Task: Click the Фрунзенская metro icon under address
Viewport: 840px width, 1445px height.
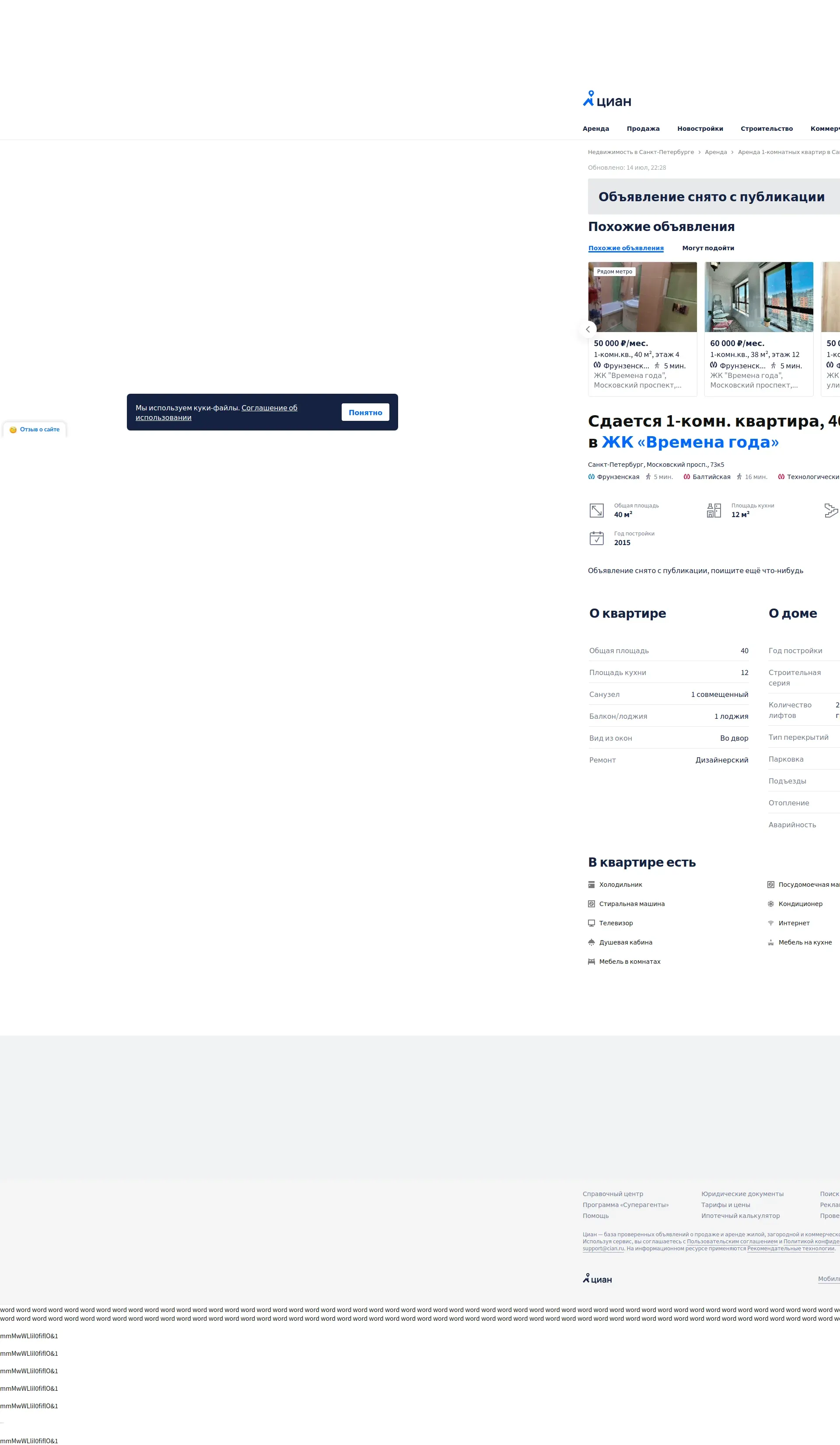Action: (x=591, y=476)
